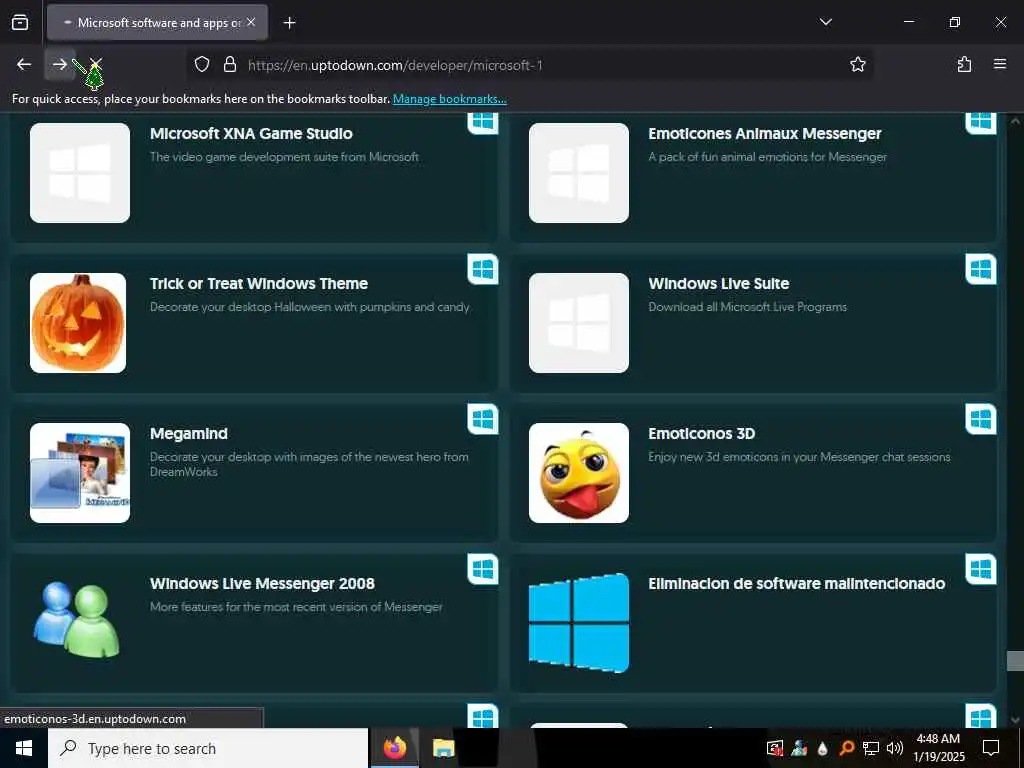Screen dimensions: 1024x768
Task: Click the scrollbar down arrow
Action: point(1014,720)
